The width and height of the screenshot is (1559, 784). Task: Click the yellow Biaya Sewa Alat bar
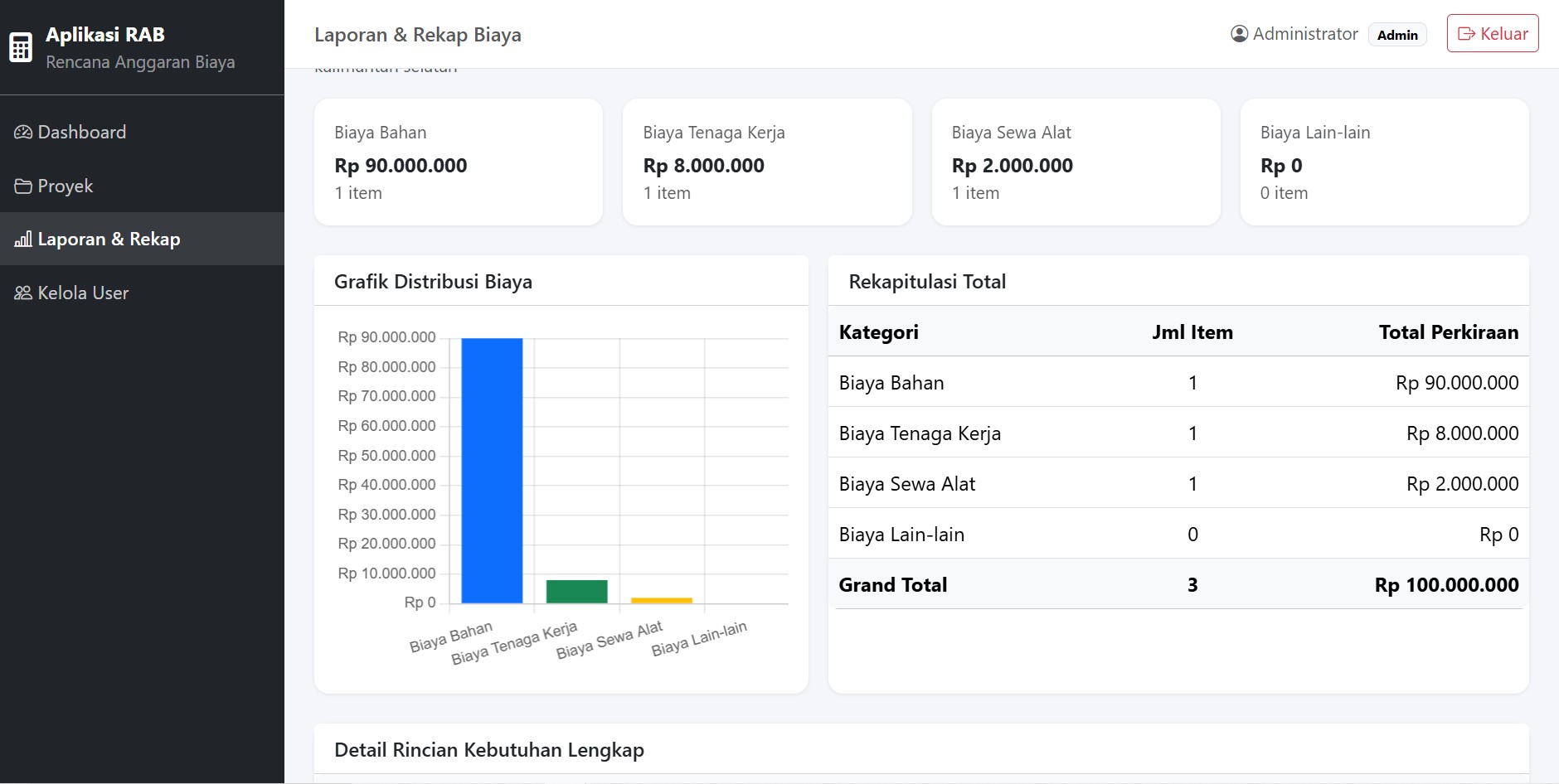[x=662, y=601]
